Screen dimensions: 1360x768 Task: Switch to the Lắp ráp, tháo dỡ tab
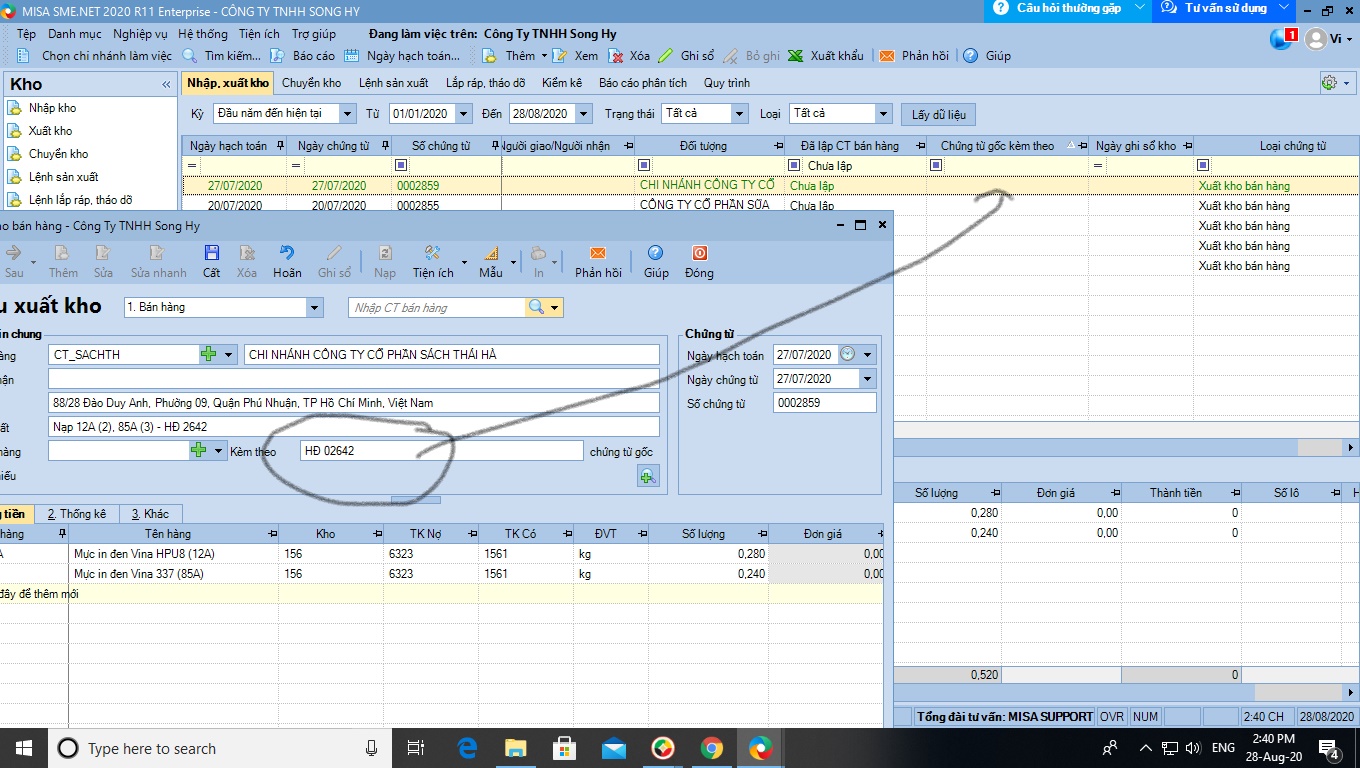[485, 83]
